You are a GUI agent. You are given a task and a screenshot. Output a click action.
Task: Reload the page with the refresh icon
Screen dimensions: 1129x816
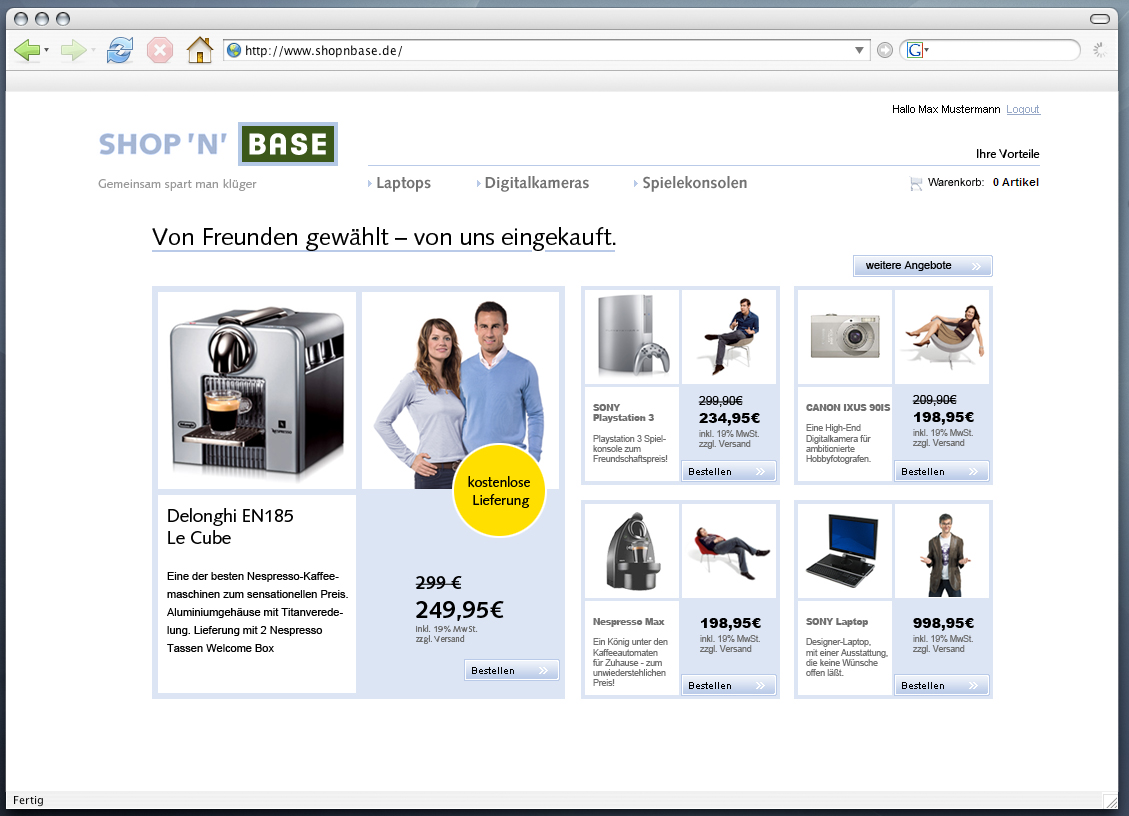click(120, 50)
